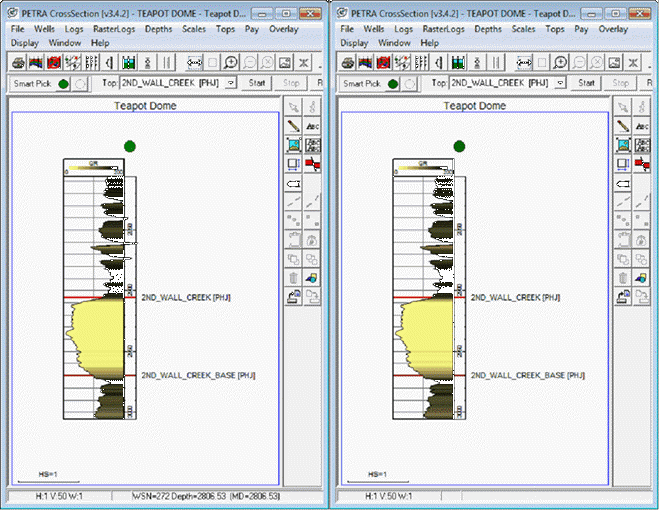659x510 pixels.
Task: Open File menu in left window
Action: pos(17,29)
